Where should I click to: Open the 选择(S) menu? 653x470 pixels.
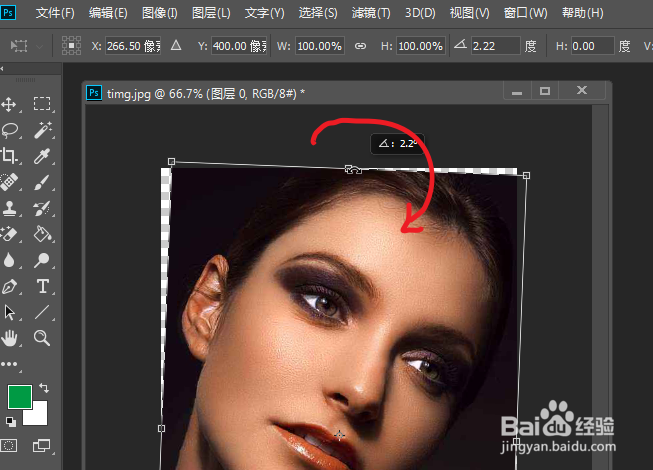318,13
